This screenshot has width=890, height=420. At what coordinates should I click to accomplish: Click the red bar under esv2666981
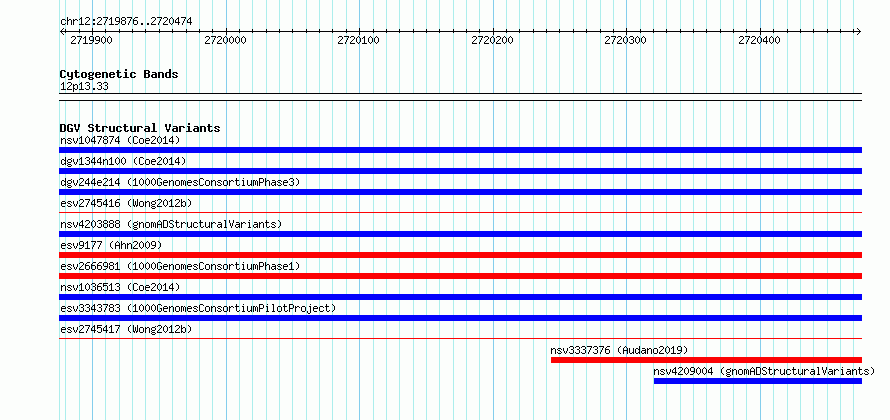[460, 276]
